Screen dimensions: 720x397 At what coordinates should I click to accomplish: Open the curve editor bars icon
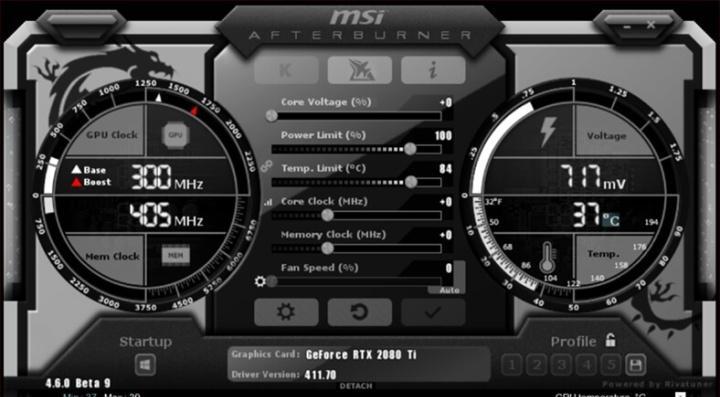[x=268, y=202]
